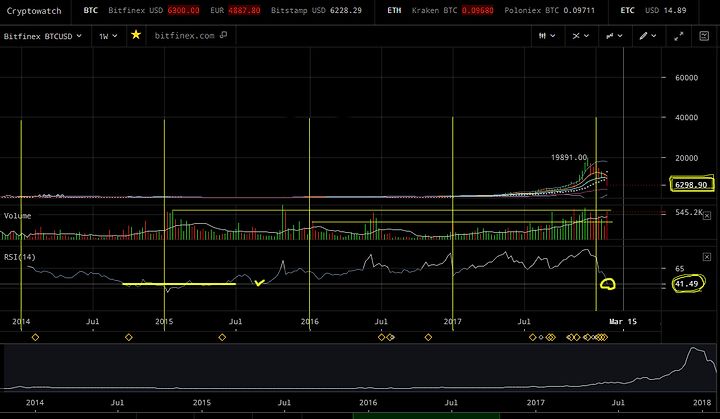Click the 2015 label on chart time axis

(164, 321)
